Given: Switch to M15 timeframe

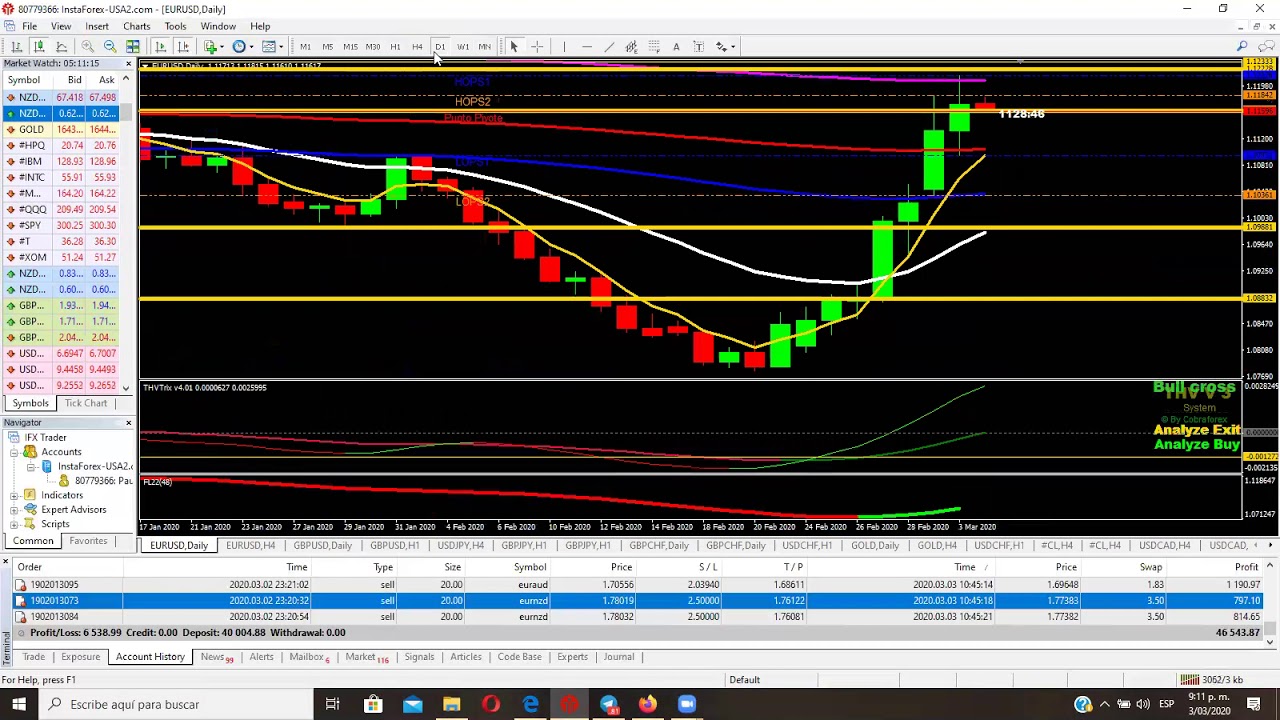Looking at the screenshot, I should 350,46.
